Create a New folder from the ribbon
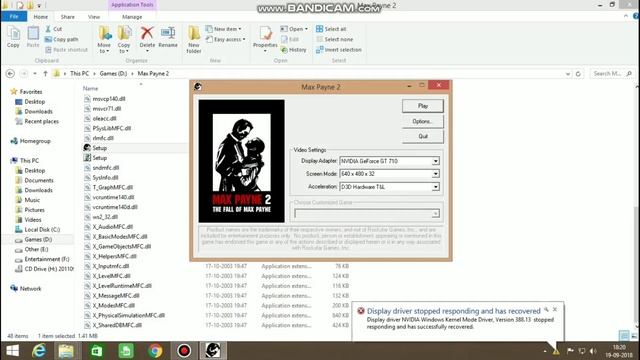The height and width of the screenshot is (360, 640). coord(194,39)
